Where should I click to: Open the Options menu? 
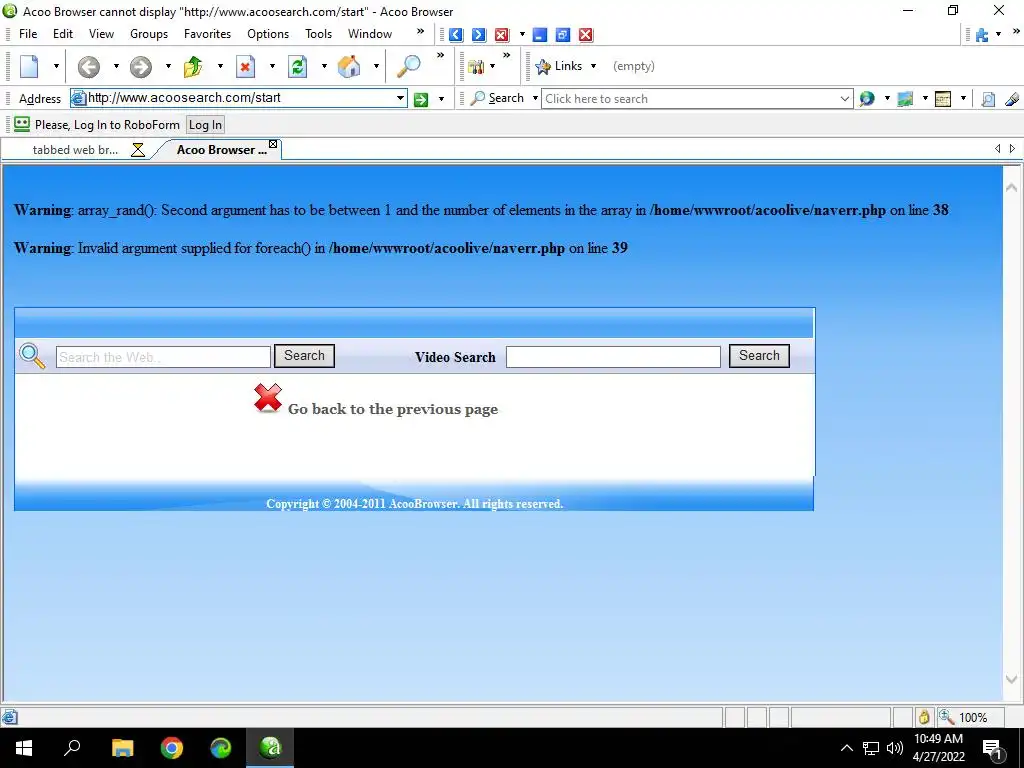(268, 34)
